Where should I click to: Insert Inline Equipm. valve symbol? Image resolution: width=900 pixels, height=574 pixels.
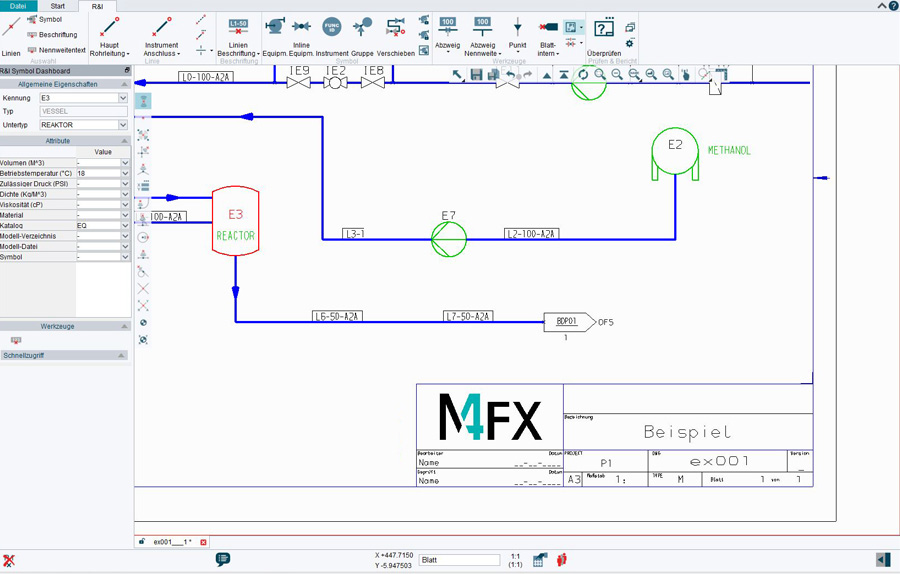(x=301, y=36)
